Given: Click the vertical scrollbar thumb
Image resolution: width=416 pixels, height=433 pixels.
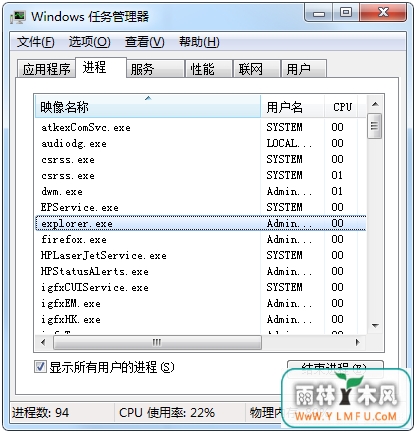Looking at the screenshot, I should pos(375,126).
